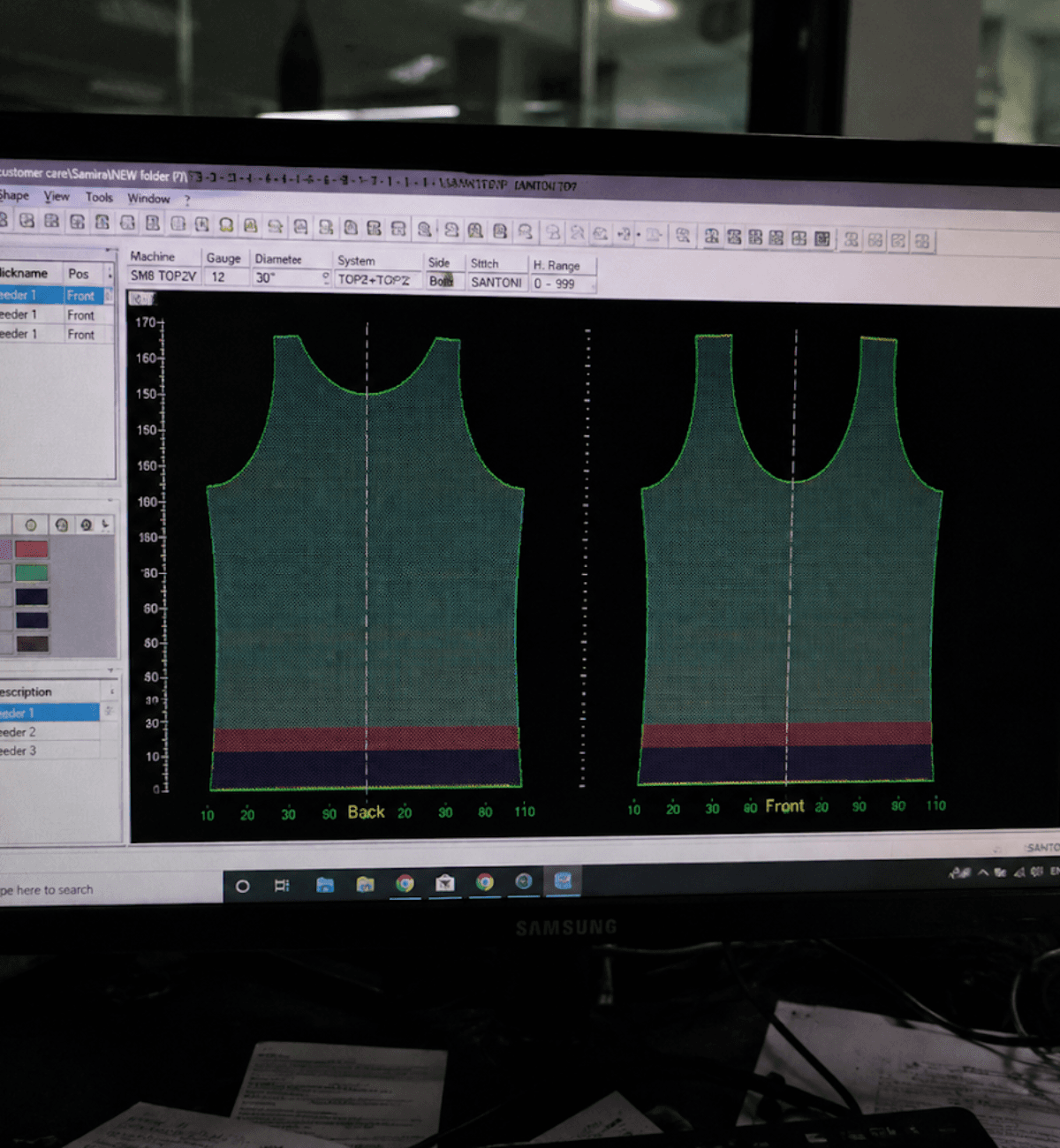Select Feeder 2 in the Description list

(49, 732)
